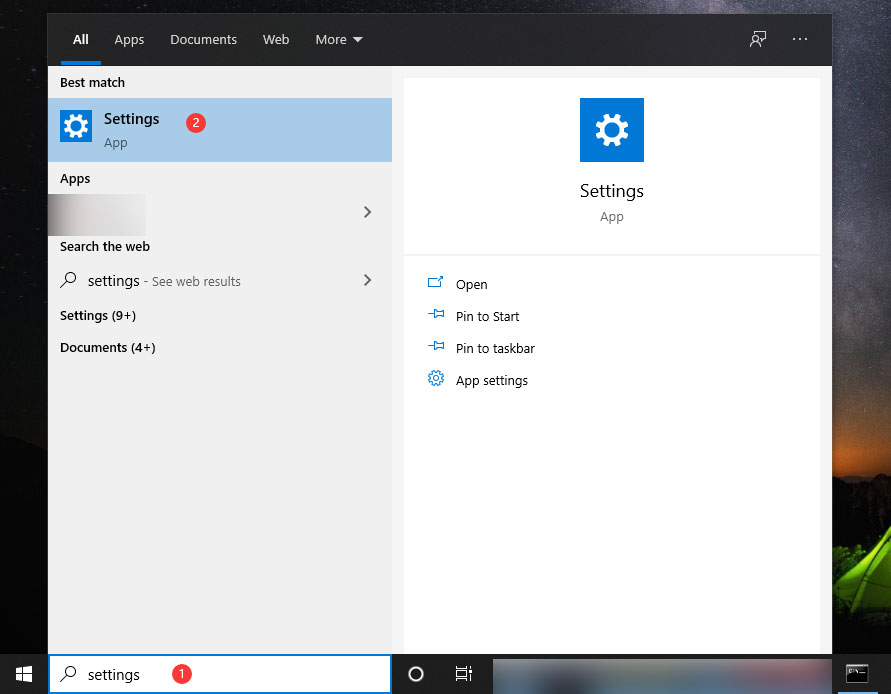
Task: Click the magnifier icon beside web result settings
Action: 68,280
